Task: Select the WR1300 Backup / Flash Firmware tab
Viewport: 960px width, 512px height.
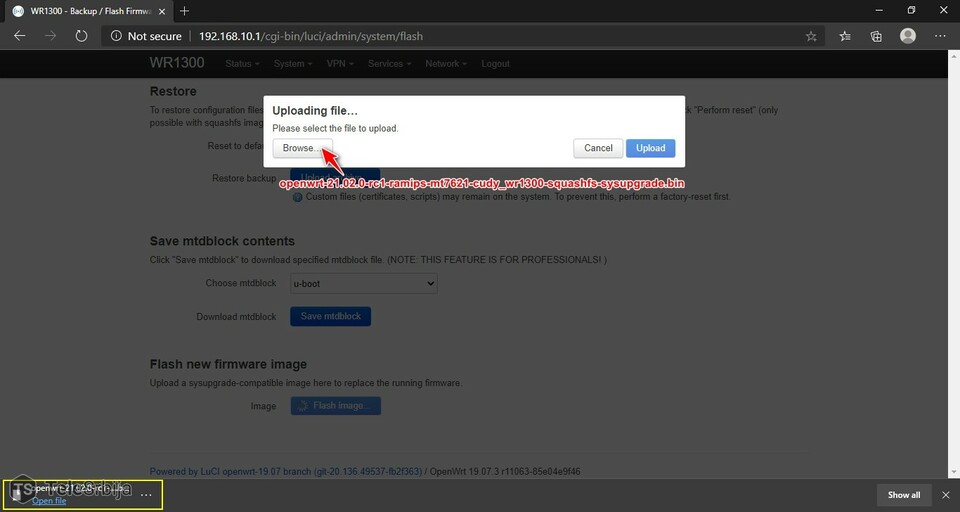Action: pos(88,11)
